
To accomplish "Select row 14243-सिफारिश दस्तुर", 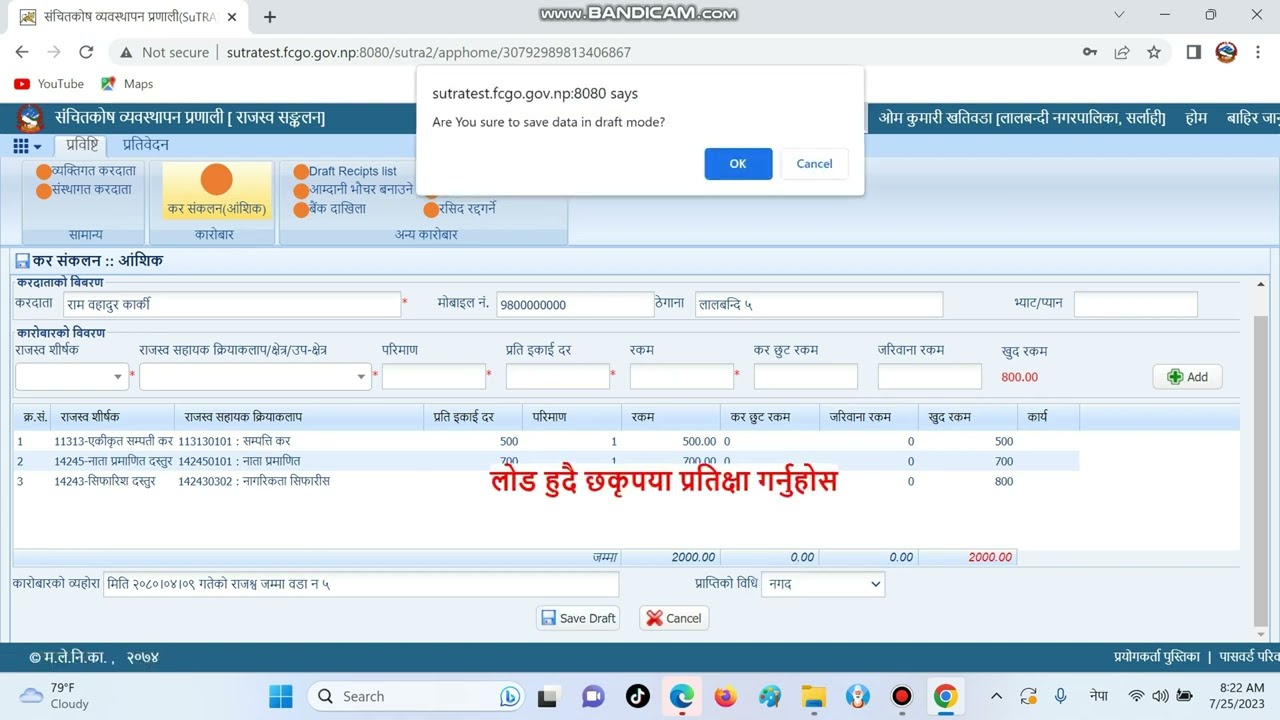I will 546,481.
